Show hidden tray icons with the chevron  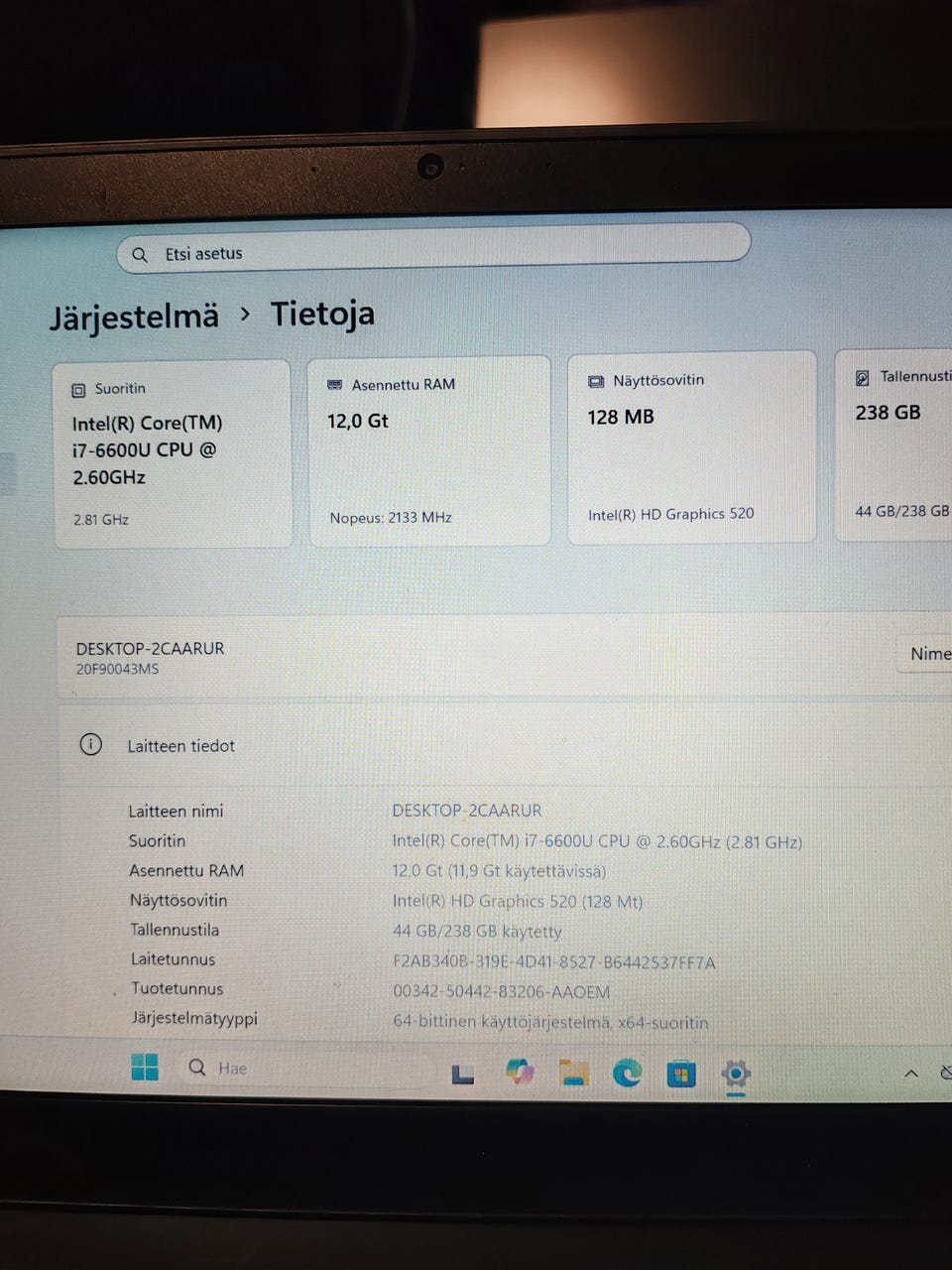[911, 1074]
